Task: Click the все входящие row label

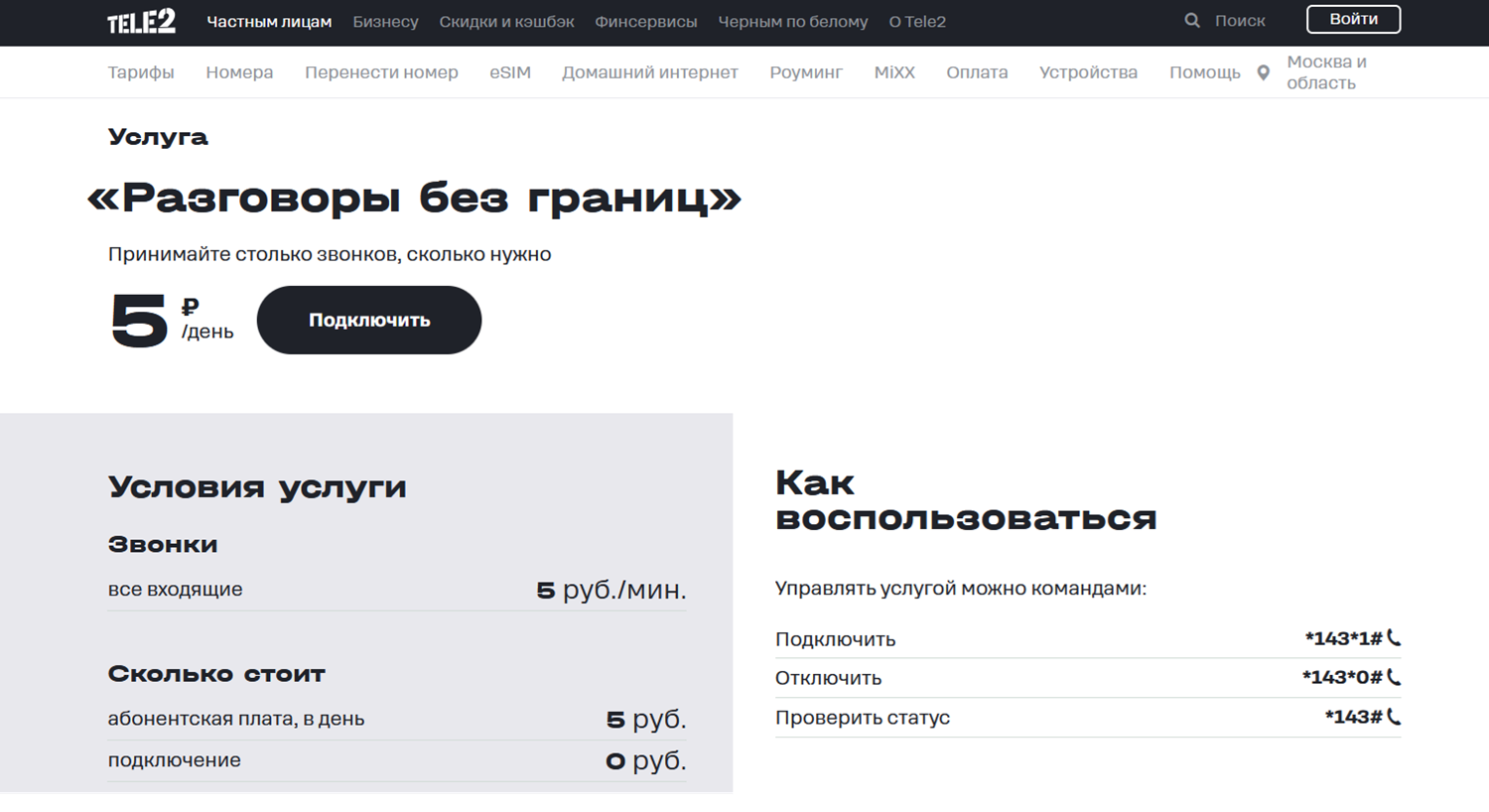Action: 175,589
